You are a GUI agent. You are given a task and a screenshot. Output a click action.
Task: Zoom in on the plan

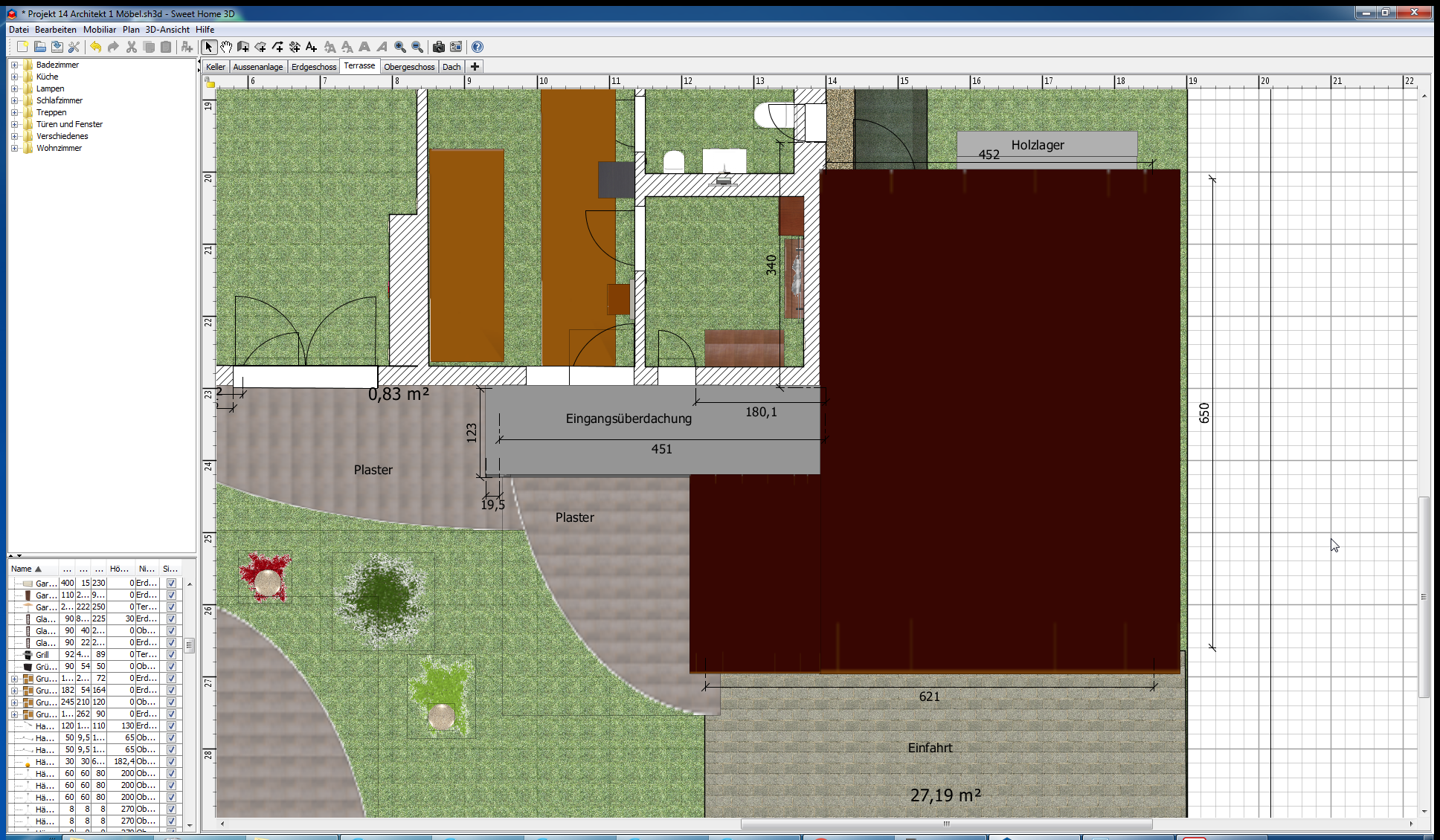point(400,47)
